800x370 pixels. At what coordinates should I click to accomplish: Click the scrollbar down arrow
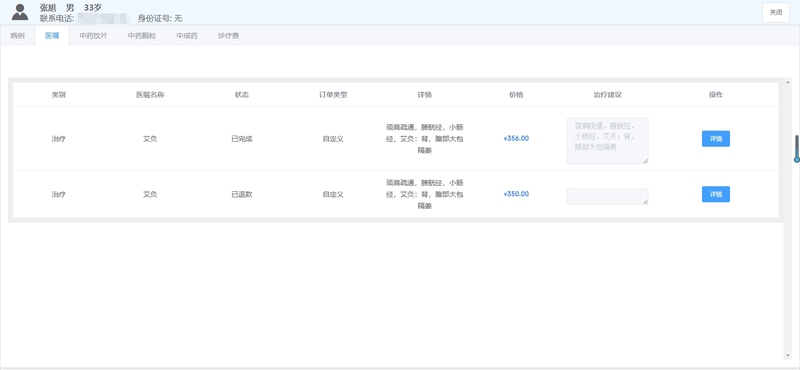pos(788,356)
